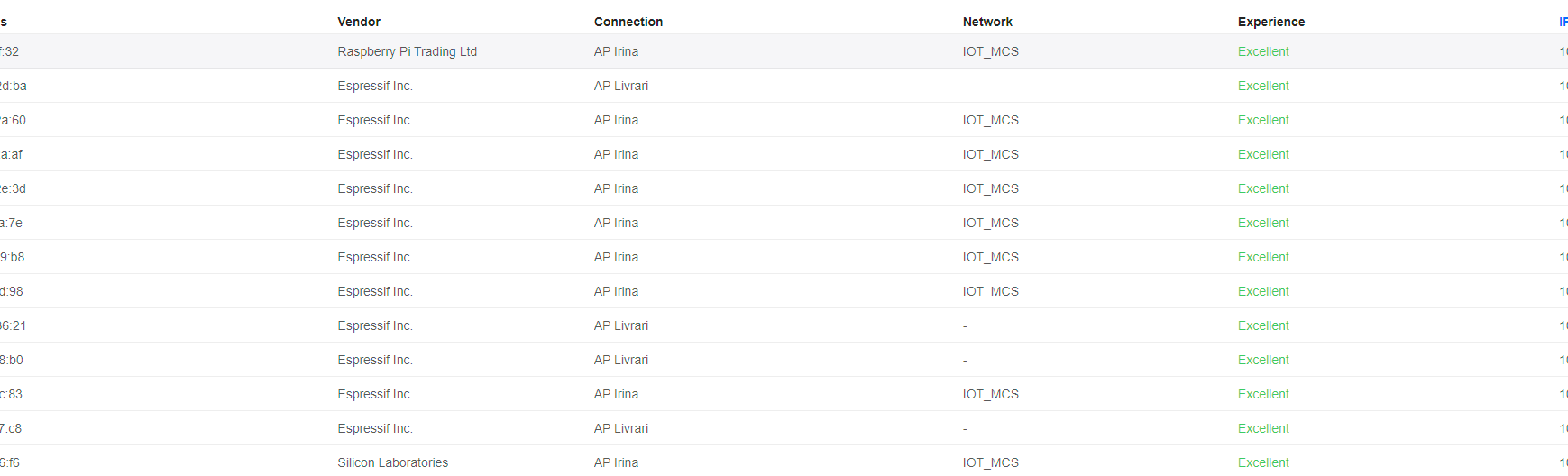Click Excellent experience in Raspberry Pi row
This screenshot has width=1568, height=476.
click(1263, 51)
